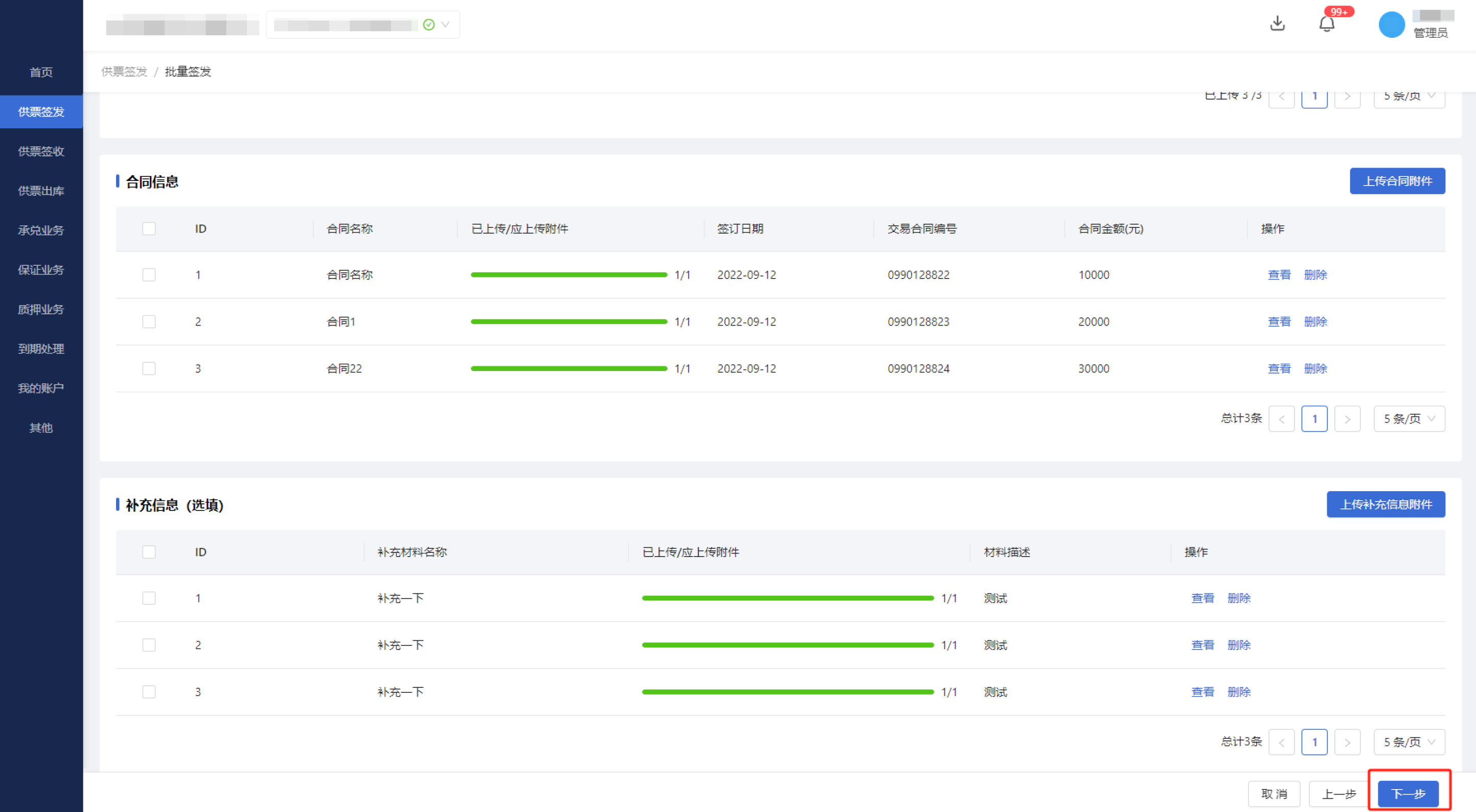This screenshot has height=812, width=1476.
Task: Click the 下一步 button
Action: [1408, 794]
